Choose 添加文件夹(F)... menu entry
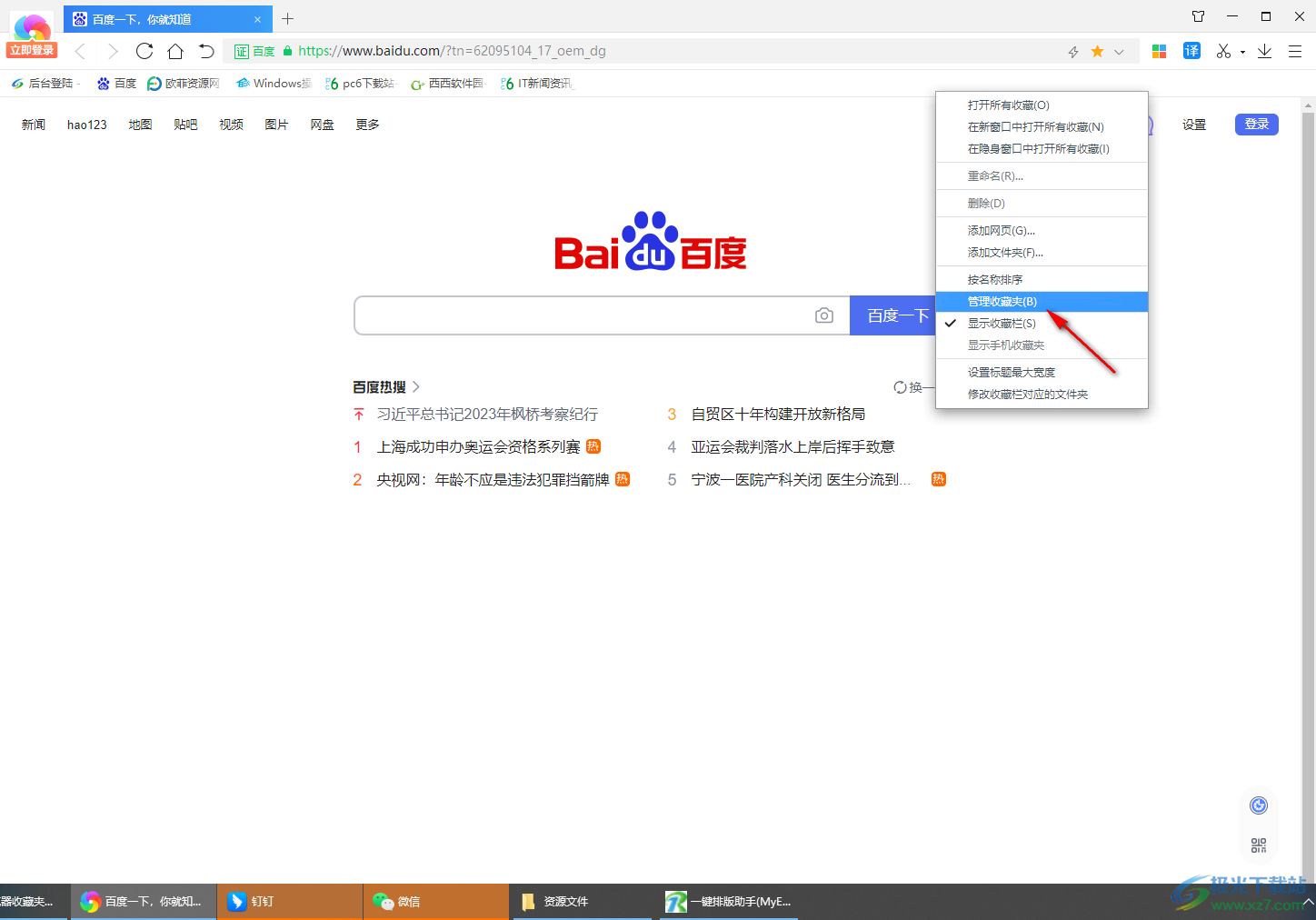Screen dimensions: 1316x920 tap(1042, 253)
